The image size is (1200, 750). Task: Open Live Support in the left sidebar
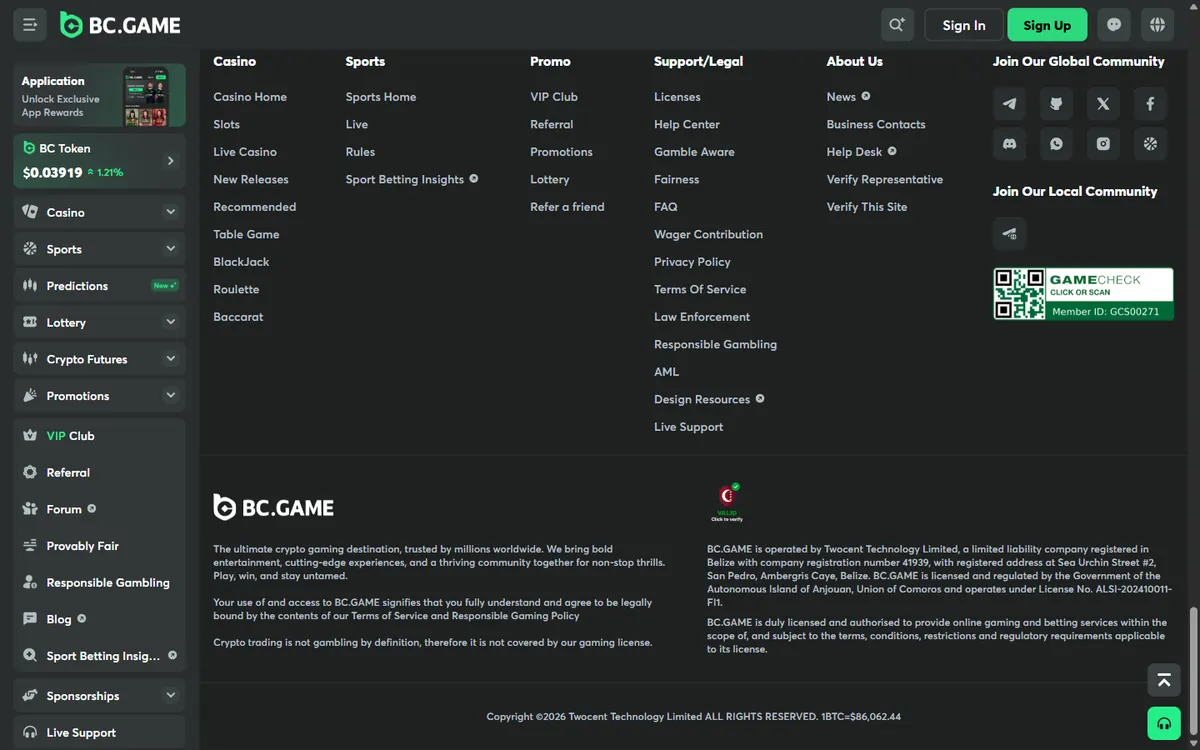[99, 733]
